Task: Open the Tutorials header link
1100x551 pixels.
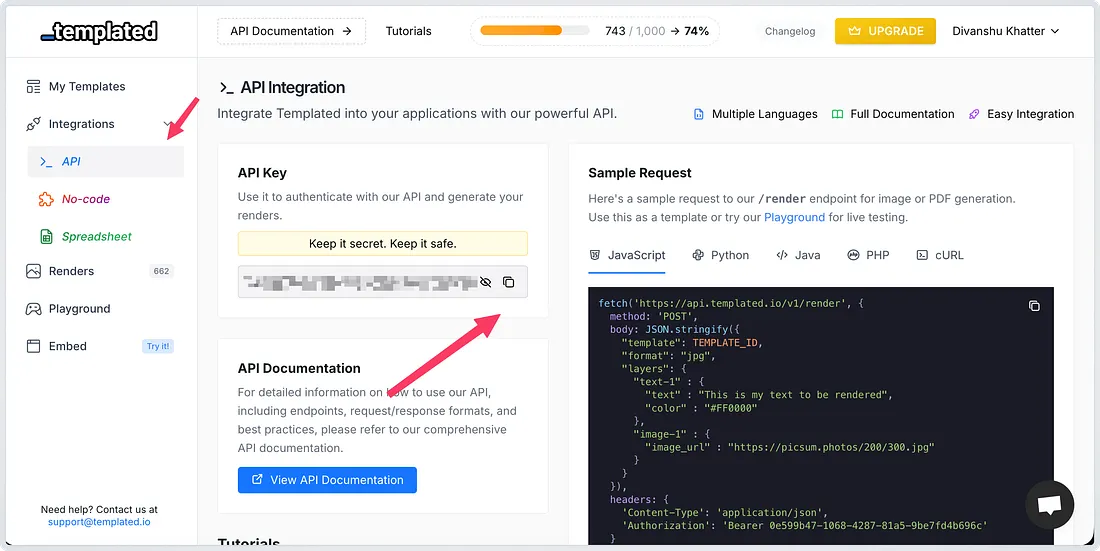Action: coord(408,31)
